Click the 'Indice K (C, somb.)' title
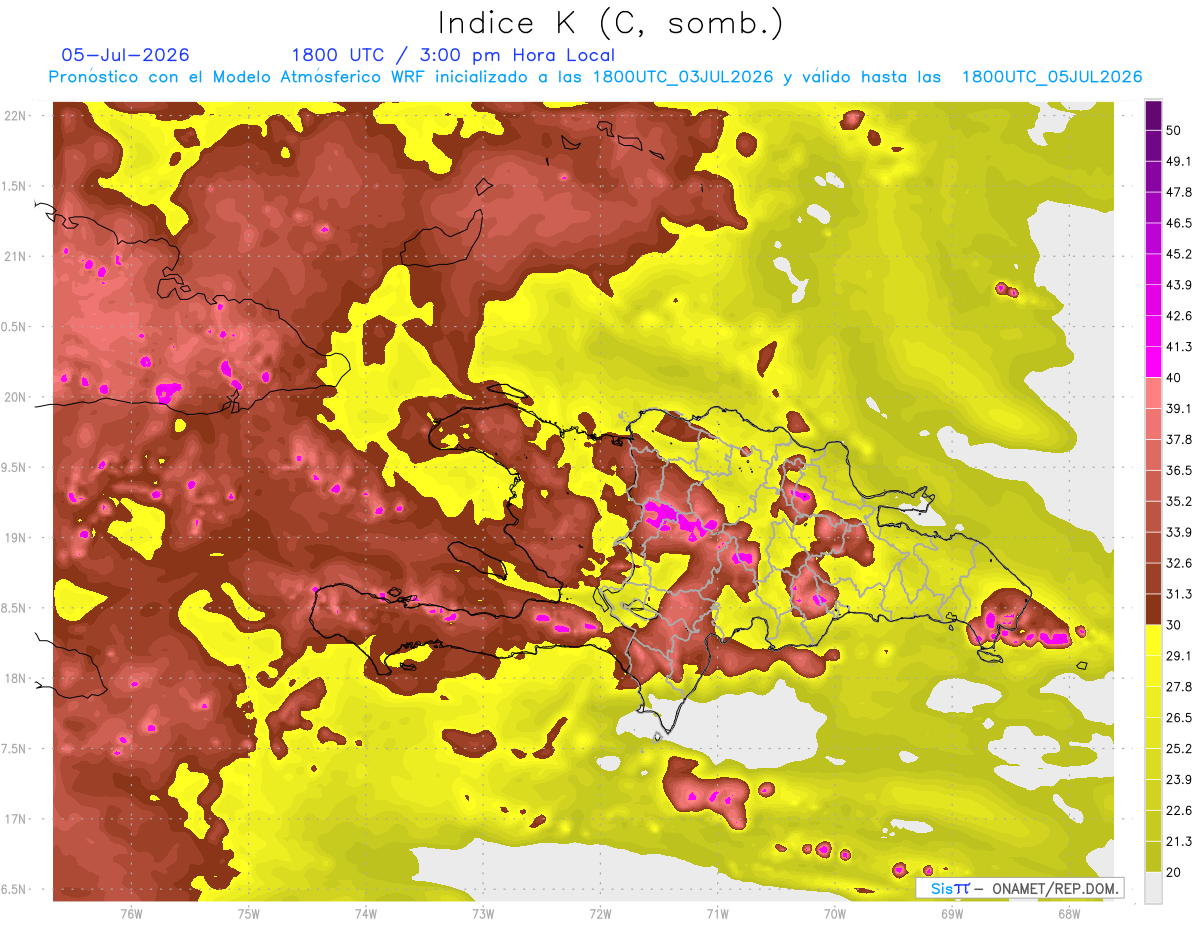The image size is (1200, 927). (x=610, y=23)
